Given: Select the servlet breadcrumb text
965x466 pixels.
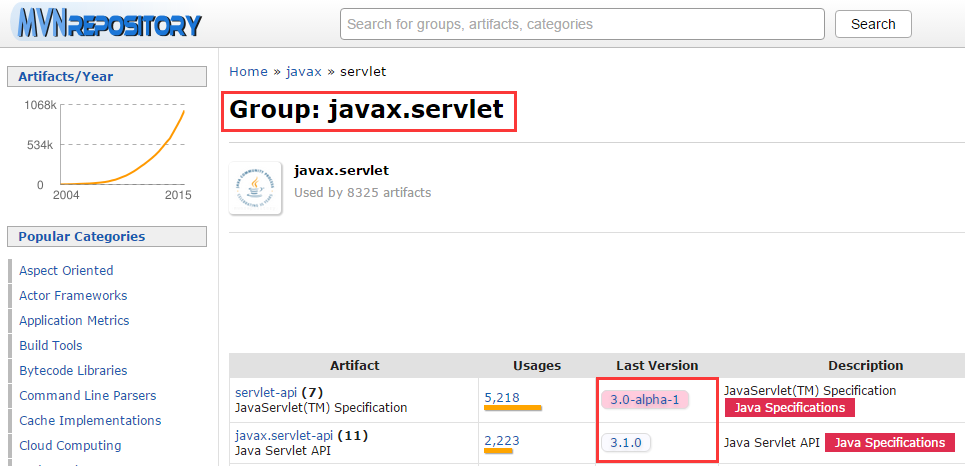Looking at the screenshot, I should 363,71.
